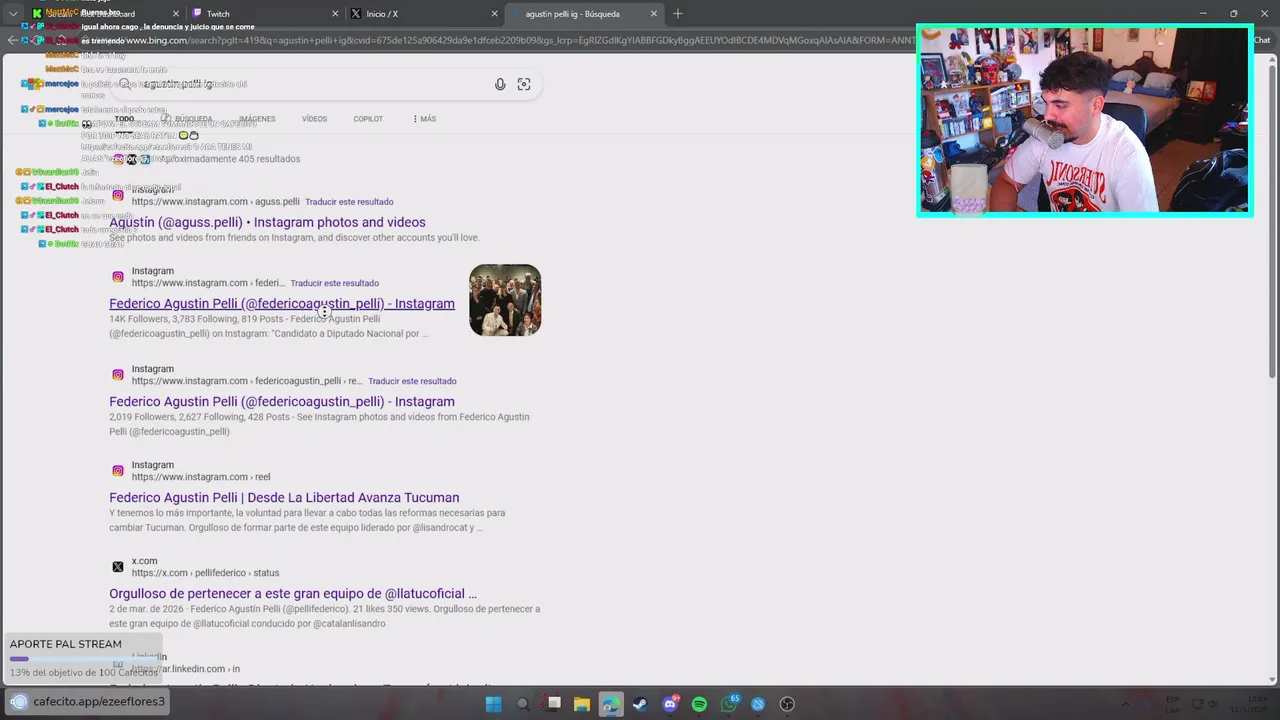Select the IMÁGENES search filter
The height and width of the screenshot is (720, 1280).
pyautogui.click(x=257, y=119)
